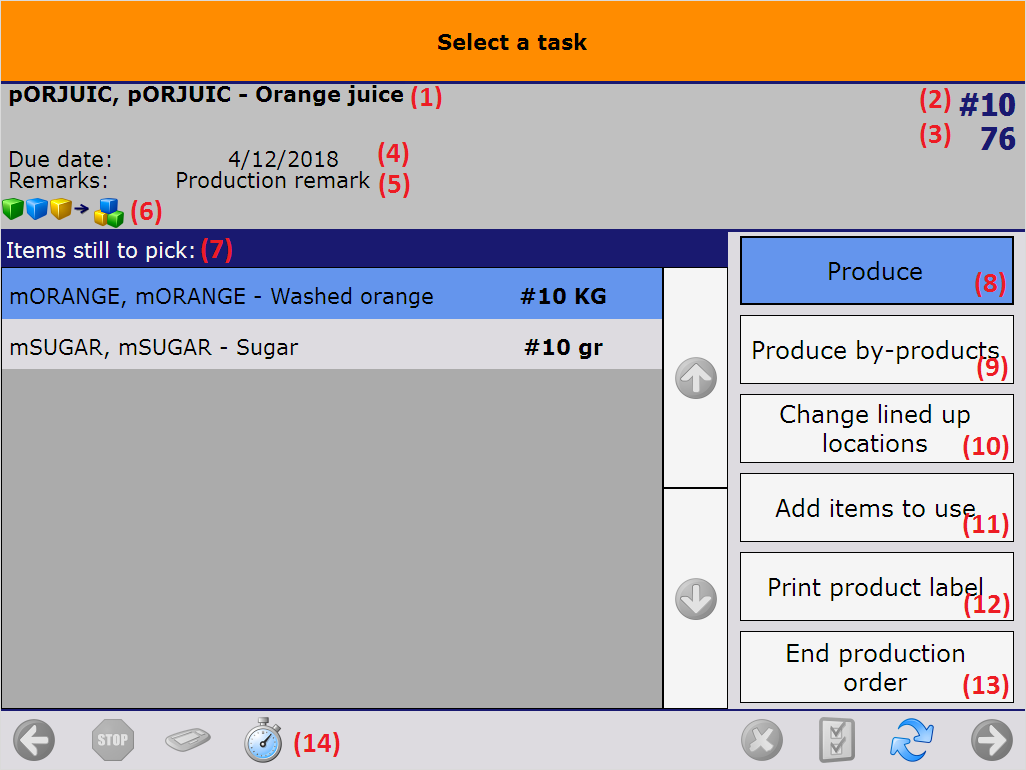The height and width of the screenshot is (770, 1026).
Task: Click the green cube ingredient icon
Action: pos(13,210)
